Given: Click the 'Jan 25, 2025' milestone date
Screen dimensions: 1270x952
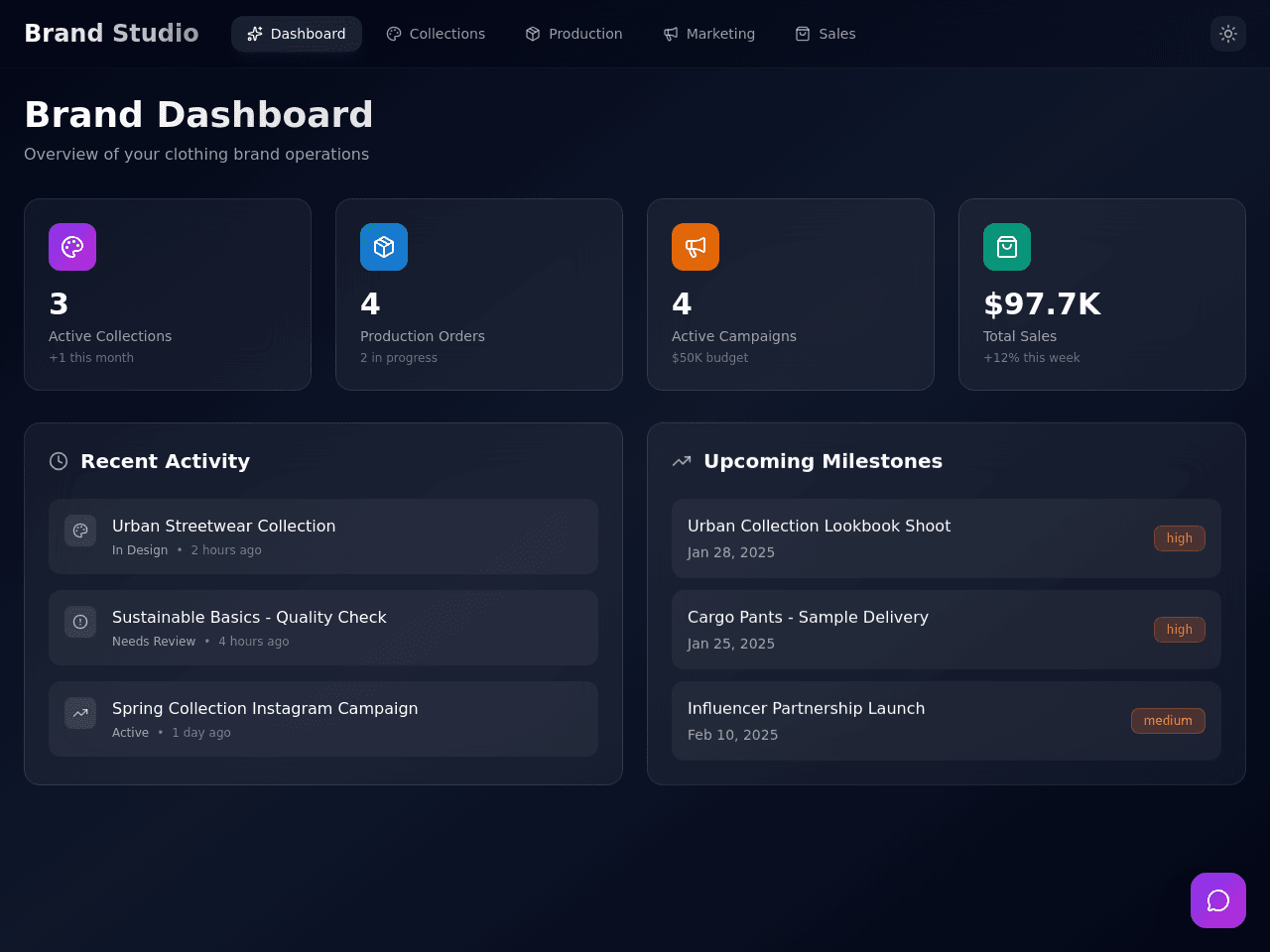Looking at the screenshot, I should point(731,644).
